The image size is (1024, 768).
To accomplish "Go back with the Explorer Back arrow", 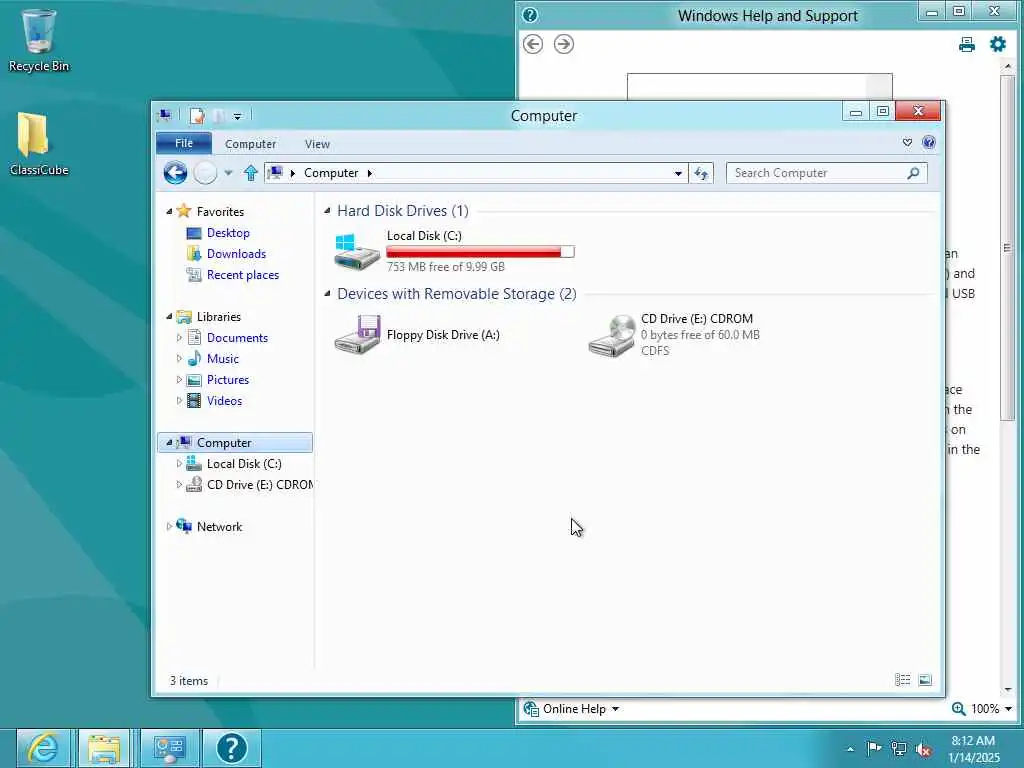I will pos(175,173).
